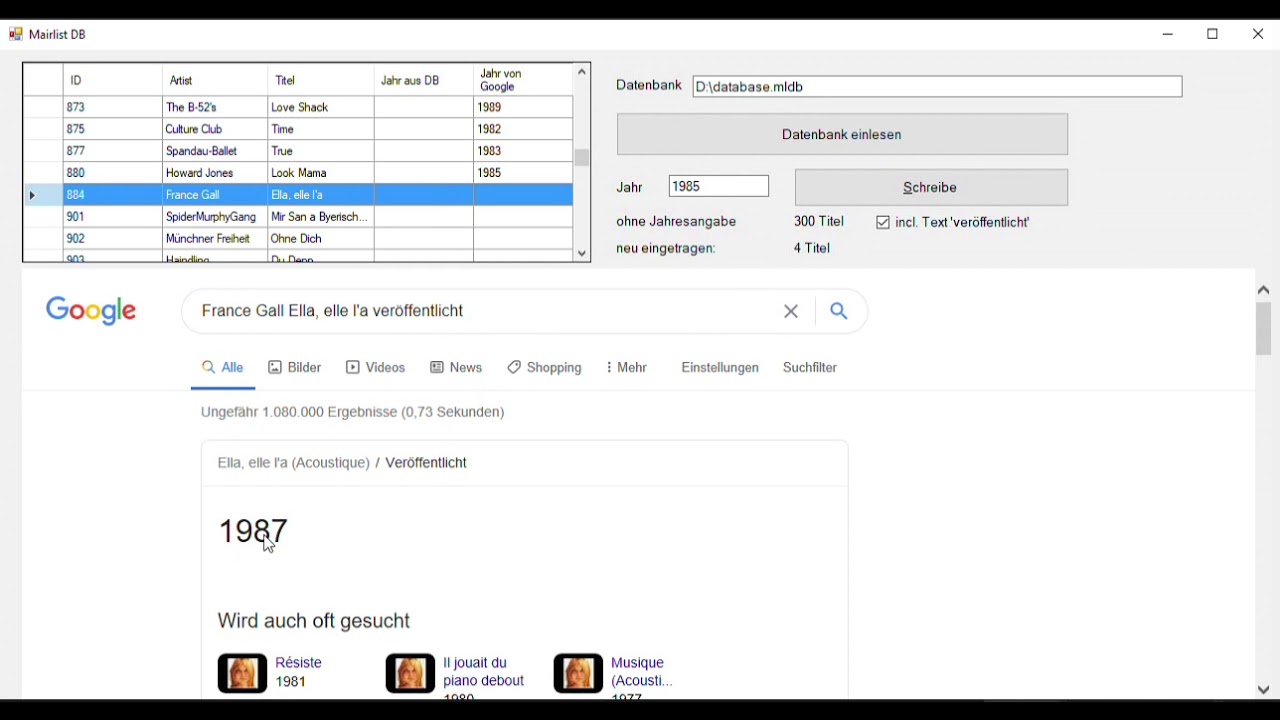The height and width of the screenshot is (720, 1280).
Task: Maximize the Mairlist DB window
Action: (1213, 34)
